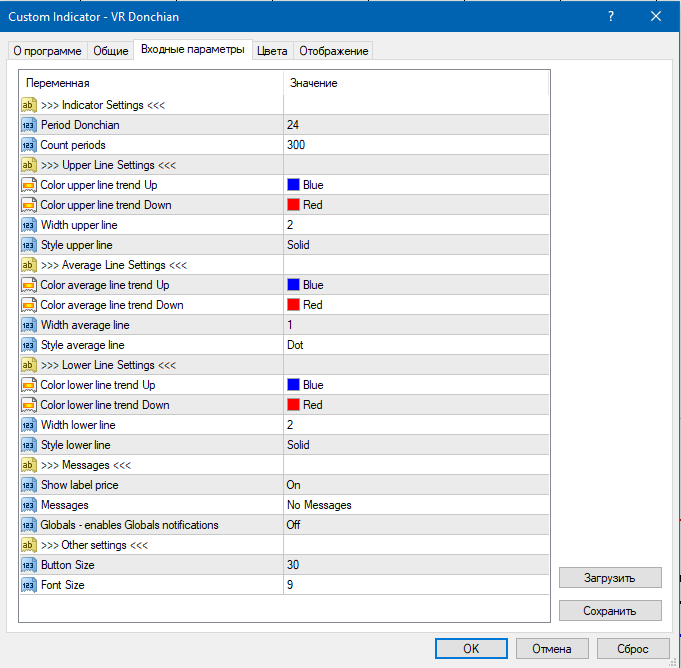Viewport: 681px width, 668px height.
Task: Click the string icon beside Average Line Settings
Action: click(x=28, y=265)
